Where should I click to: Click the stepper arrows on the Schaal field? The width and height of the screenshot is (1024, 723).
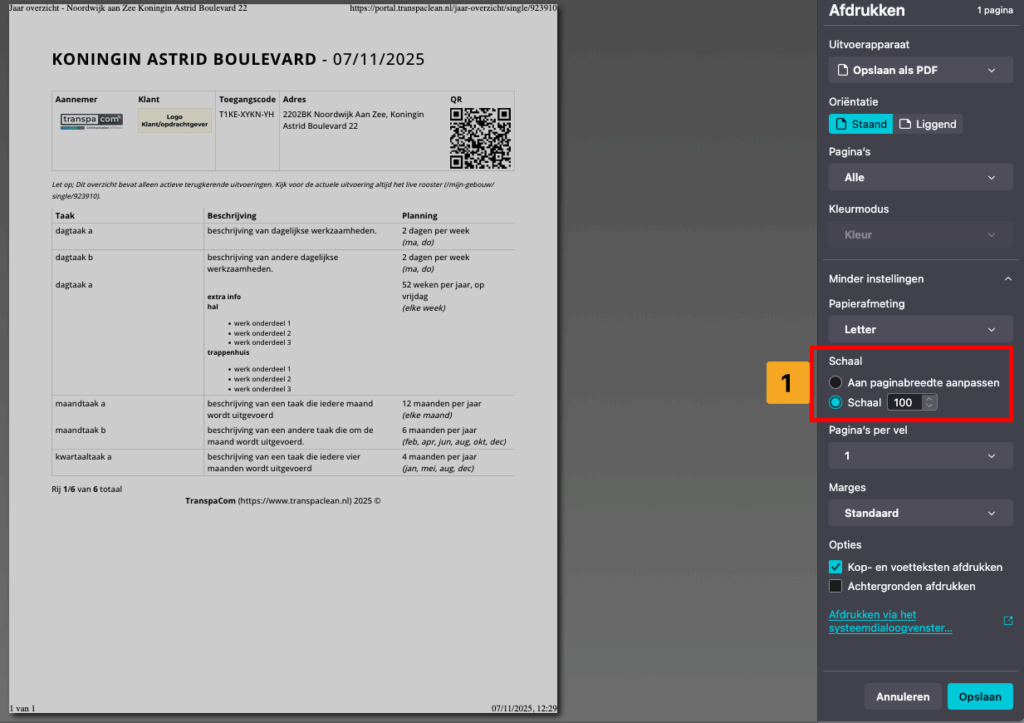[x=930, y=402]
